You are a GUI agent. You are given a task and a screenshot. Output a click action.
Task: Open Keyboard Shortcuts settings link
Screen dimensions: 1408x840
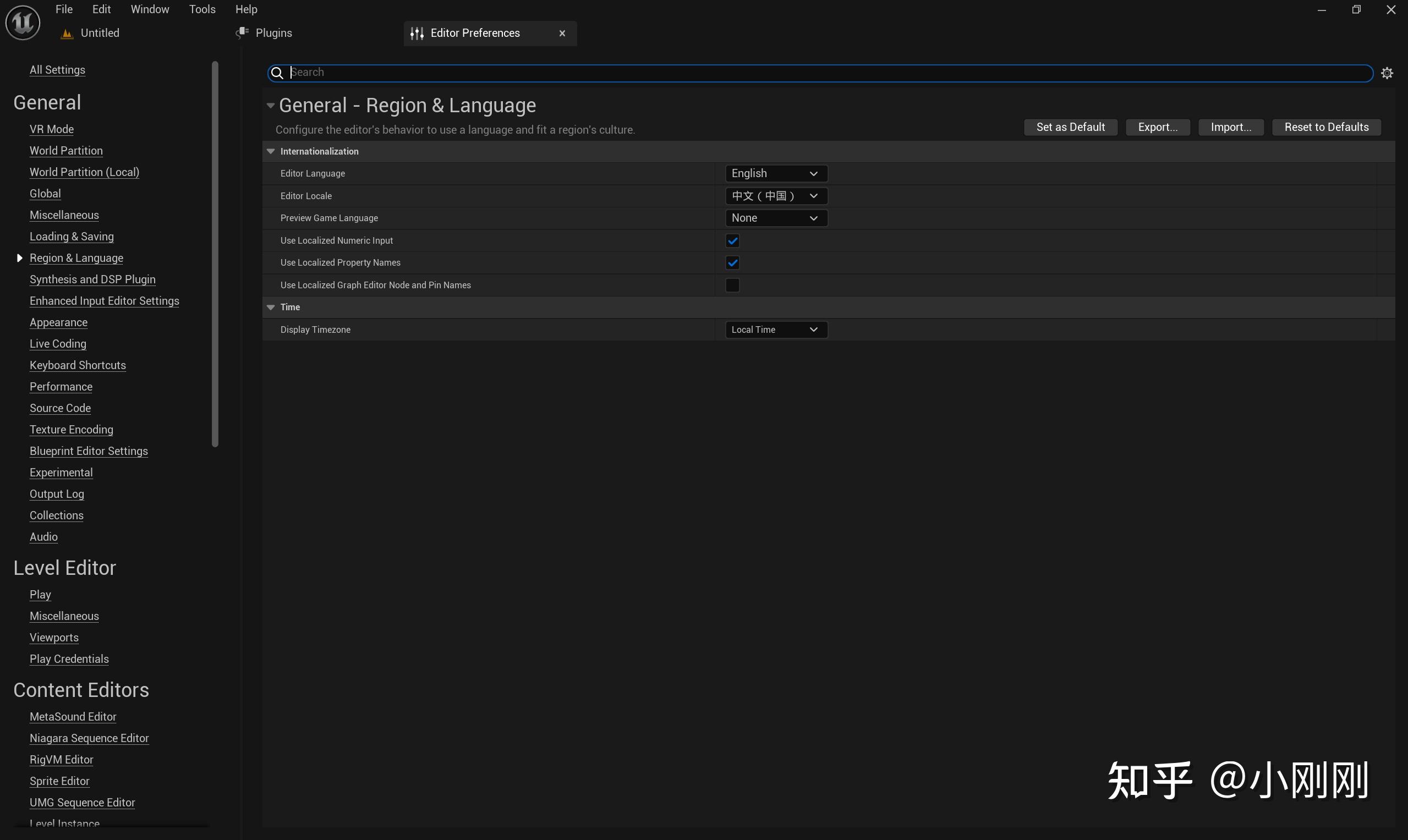point(78,365)
